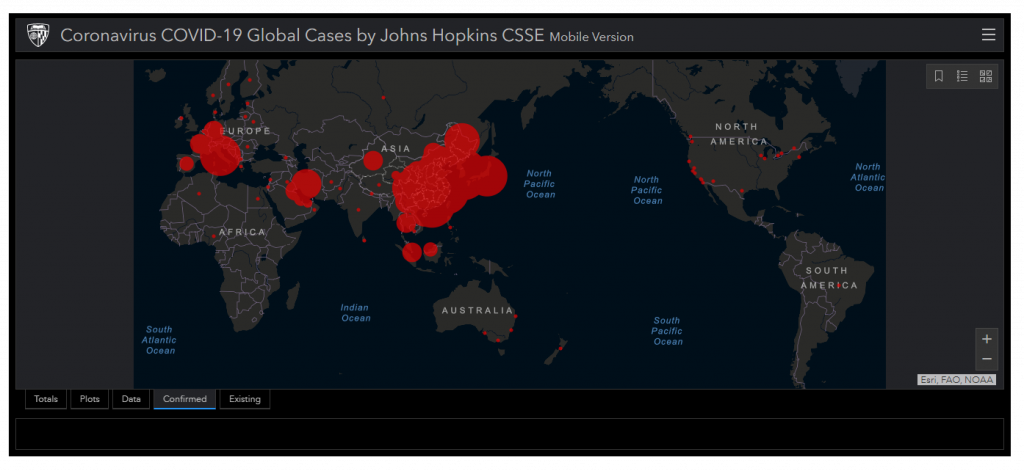Open the hamburger menu in header
1024x471 pixels.
pyautogui.click(x=988, y=35)
